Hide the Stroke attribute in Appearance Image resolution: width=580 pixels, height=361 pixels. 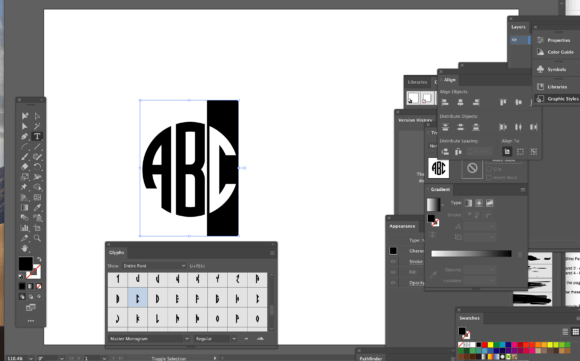tap(393, 262)
